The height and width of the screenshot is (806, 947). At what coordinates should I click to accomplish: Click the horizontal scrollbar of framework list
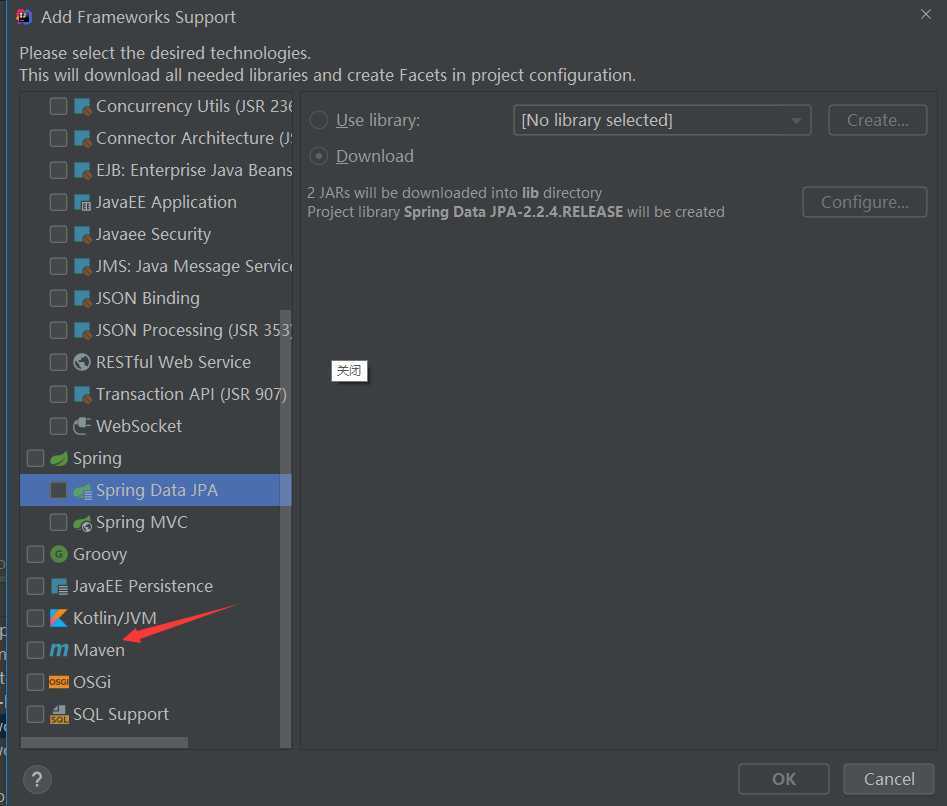[104, 743]
